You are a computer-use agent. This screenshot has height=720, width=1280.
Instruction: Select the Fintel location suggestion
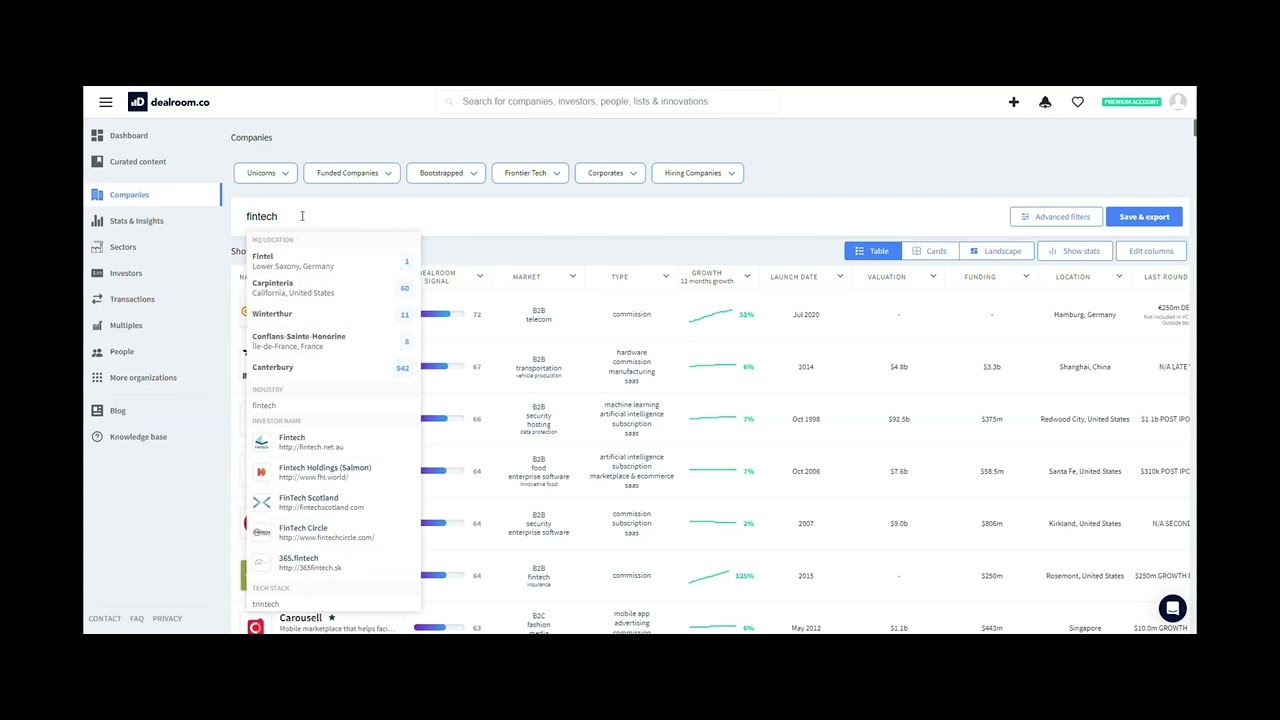point(332,261)
